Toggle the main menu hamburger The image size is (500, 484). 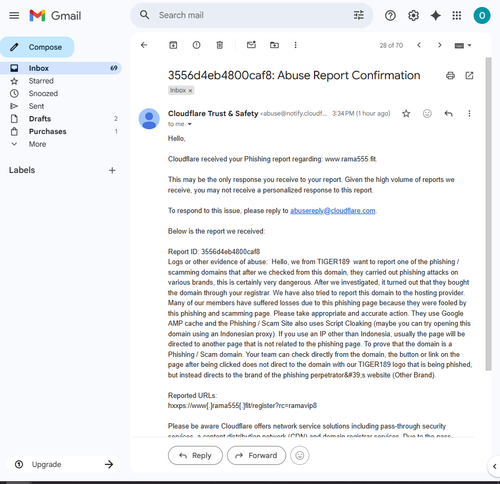click(14, 16)
